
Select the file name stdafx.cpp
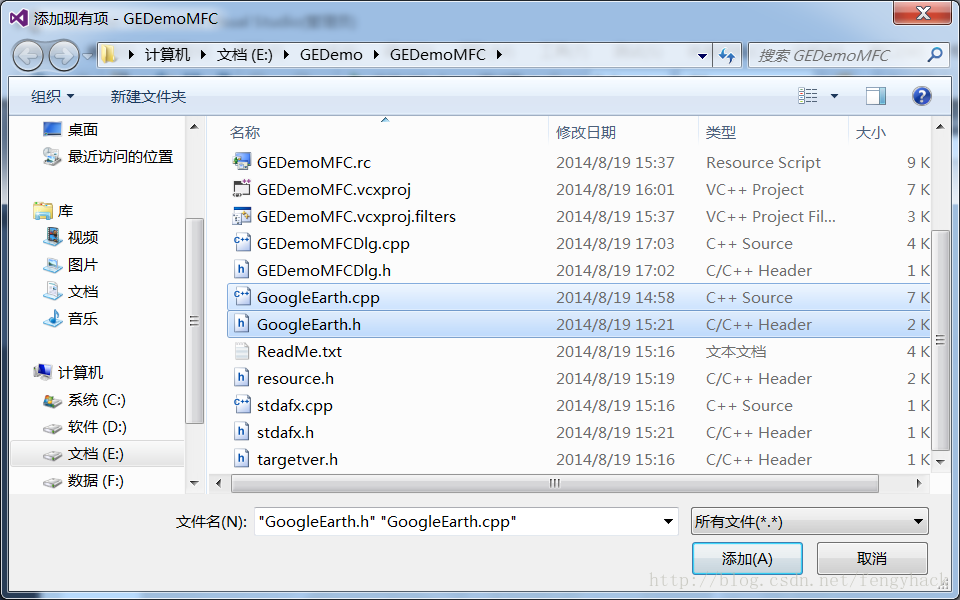(294, 405)
